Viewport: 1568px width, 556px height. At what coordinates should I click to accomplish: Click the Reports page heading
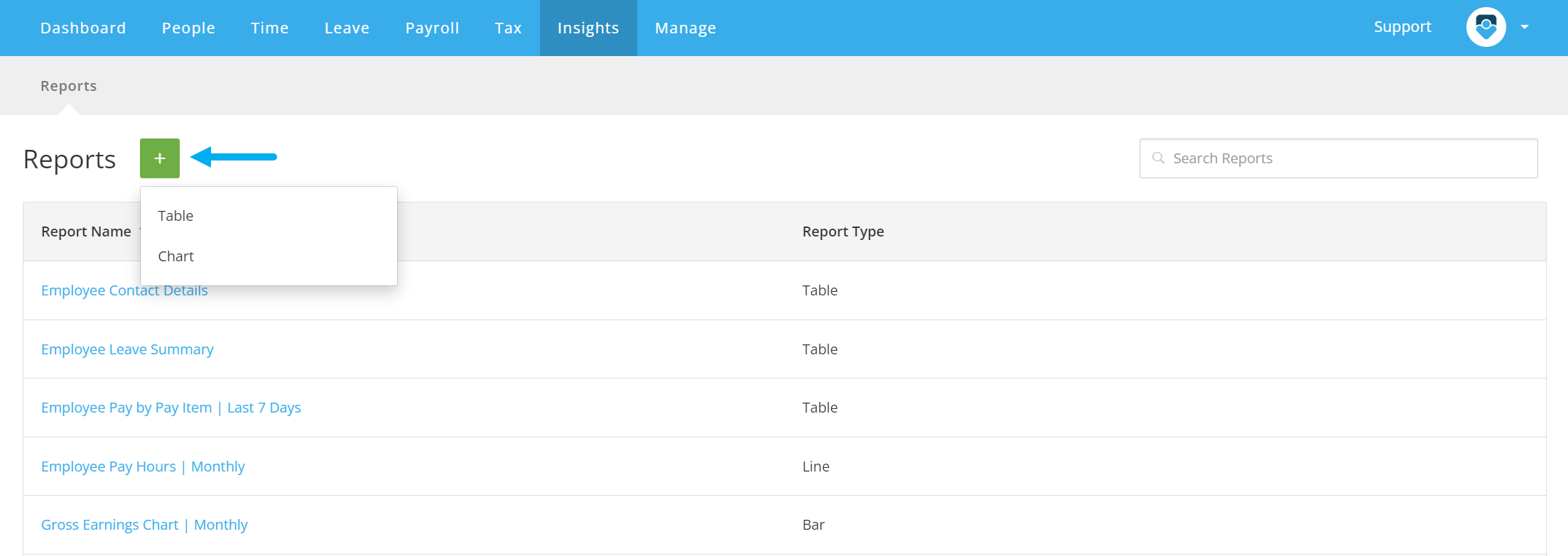tap(70, 160)
